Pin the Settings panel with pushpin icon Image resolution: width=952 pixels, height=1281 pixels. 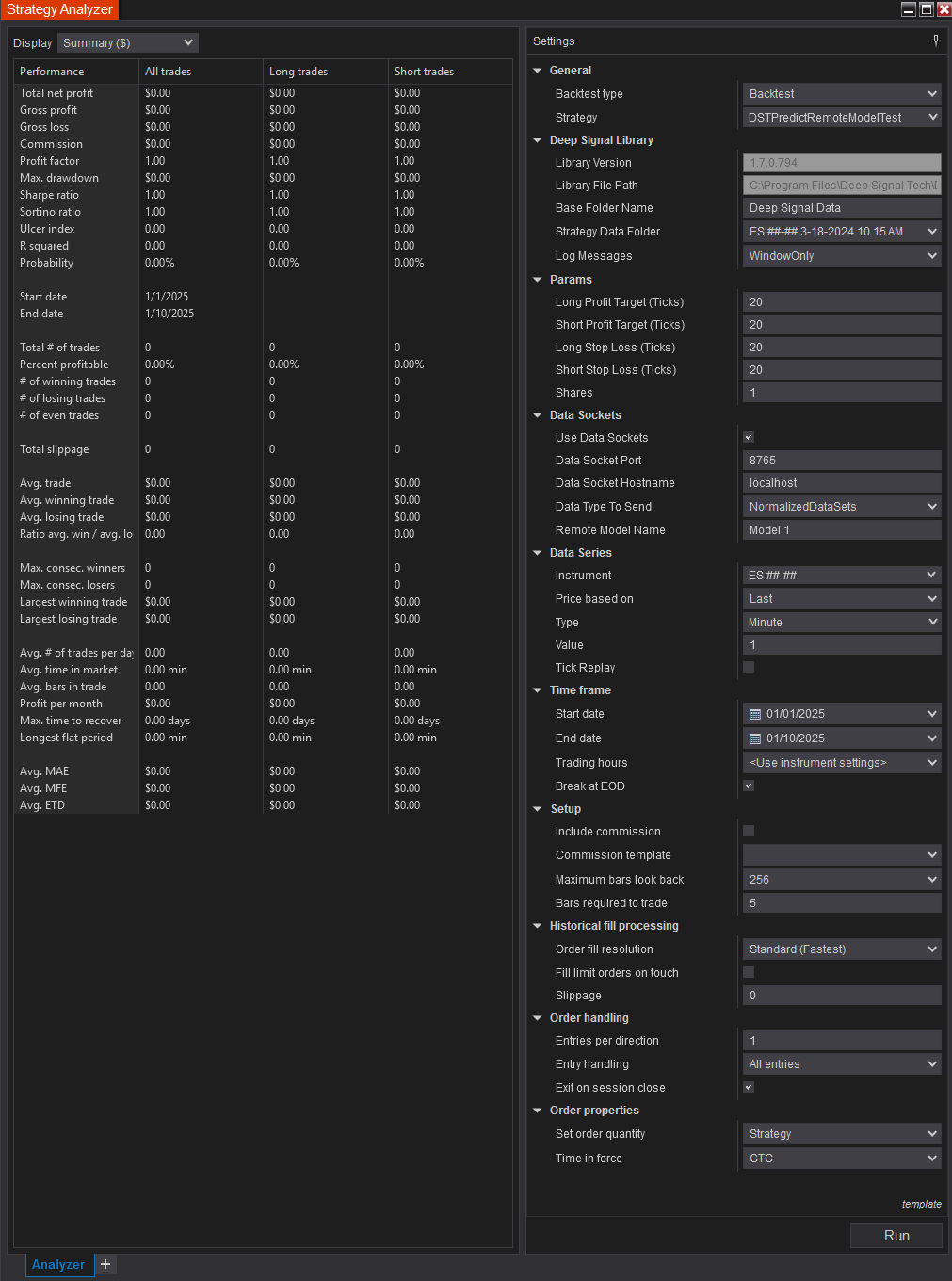(x=935, y=41)
